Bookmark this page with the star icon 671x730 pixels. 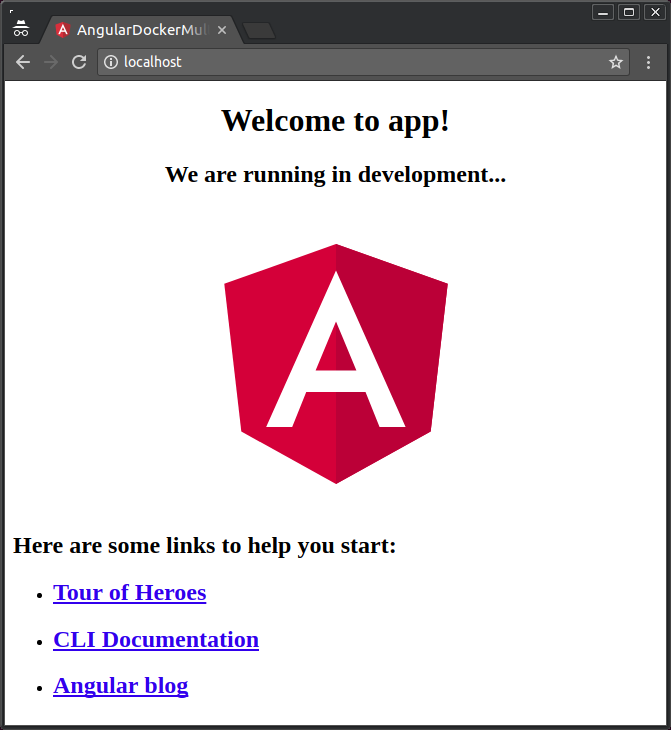(616, 62)
